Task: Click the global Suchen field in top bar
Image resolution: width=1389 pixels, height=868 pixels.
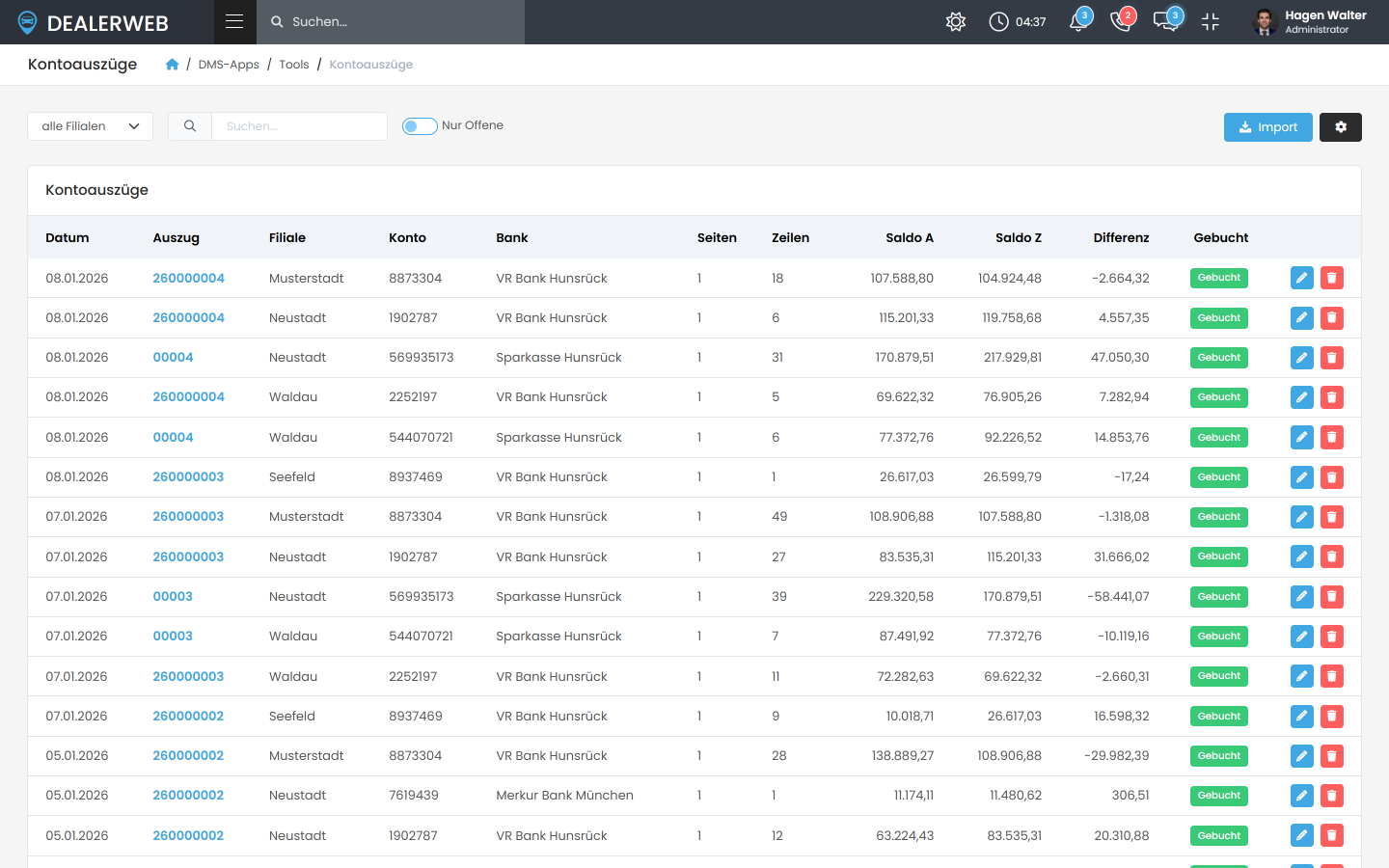Action: [x=391, y=21]
